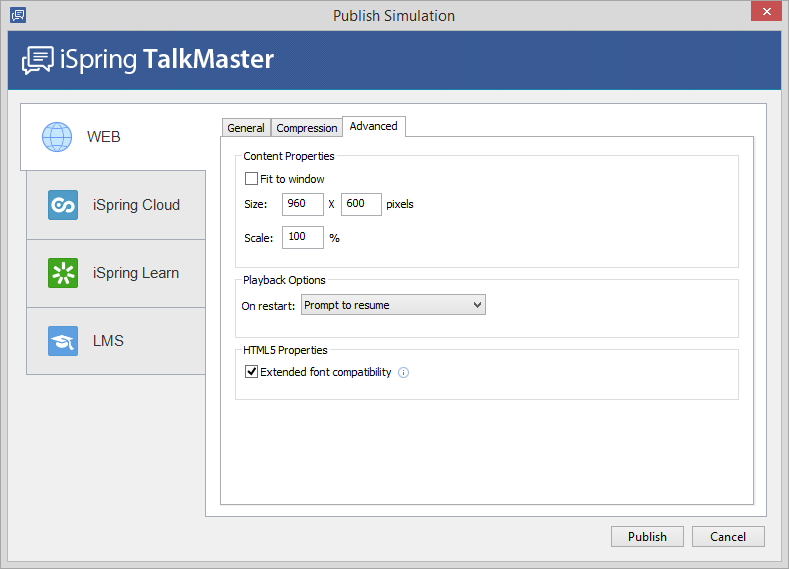Click the WEB globe icon
Viewport: 789px width, 569px height.
click(57, 136)
